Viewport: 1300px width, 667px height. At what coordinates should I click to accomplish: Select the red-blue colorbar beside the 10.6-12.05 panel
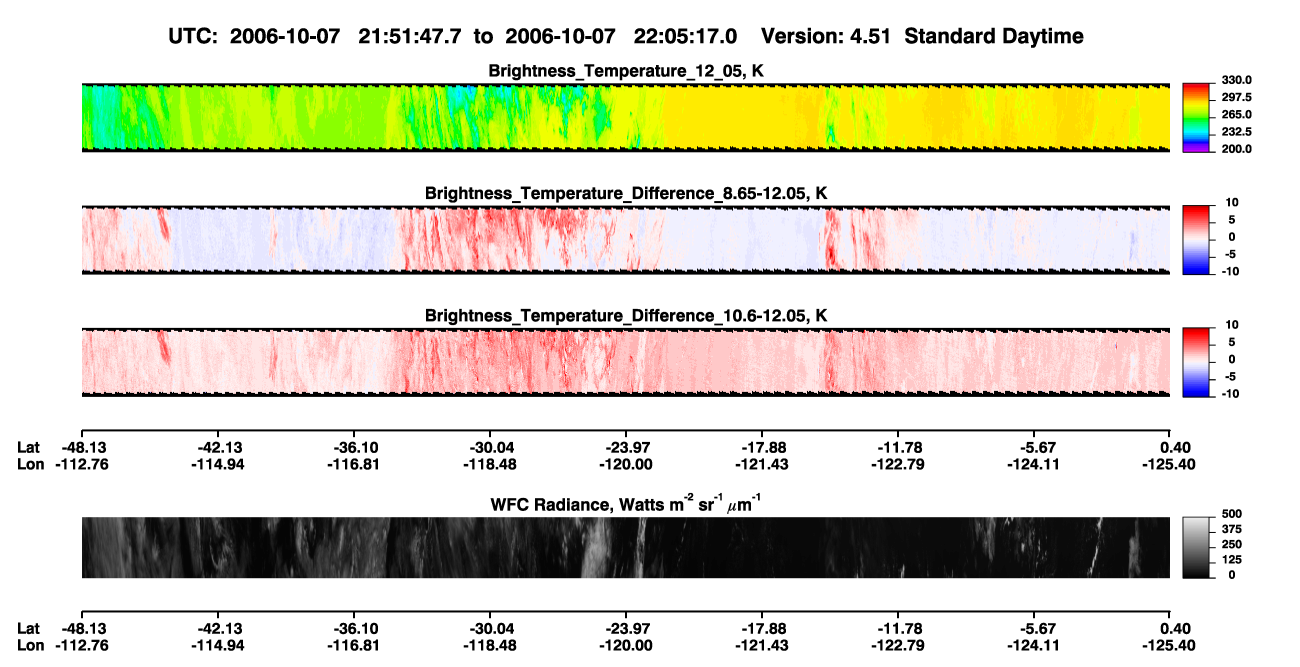pos(1199,360)
